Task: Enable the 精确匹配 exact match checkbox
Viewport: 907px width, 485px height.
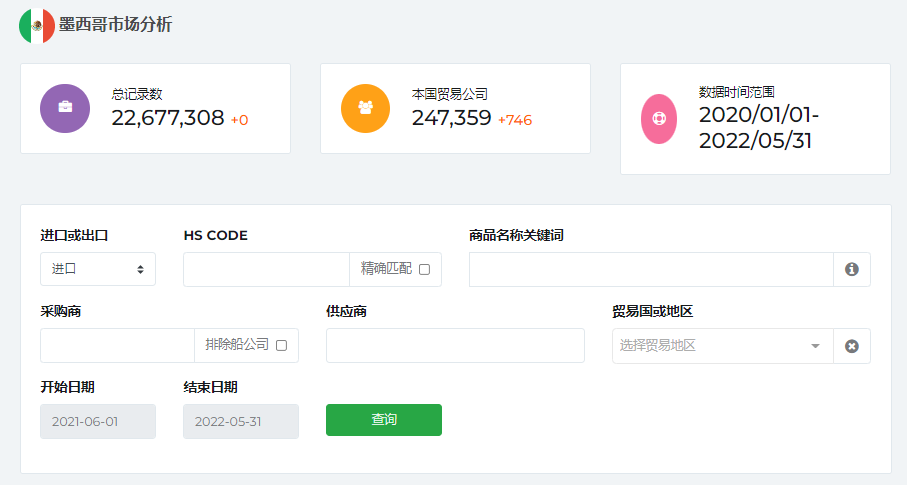Action: click(x=424, y=269)
